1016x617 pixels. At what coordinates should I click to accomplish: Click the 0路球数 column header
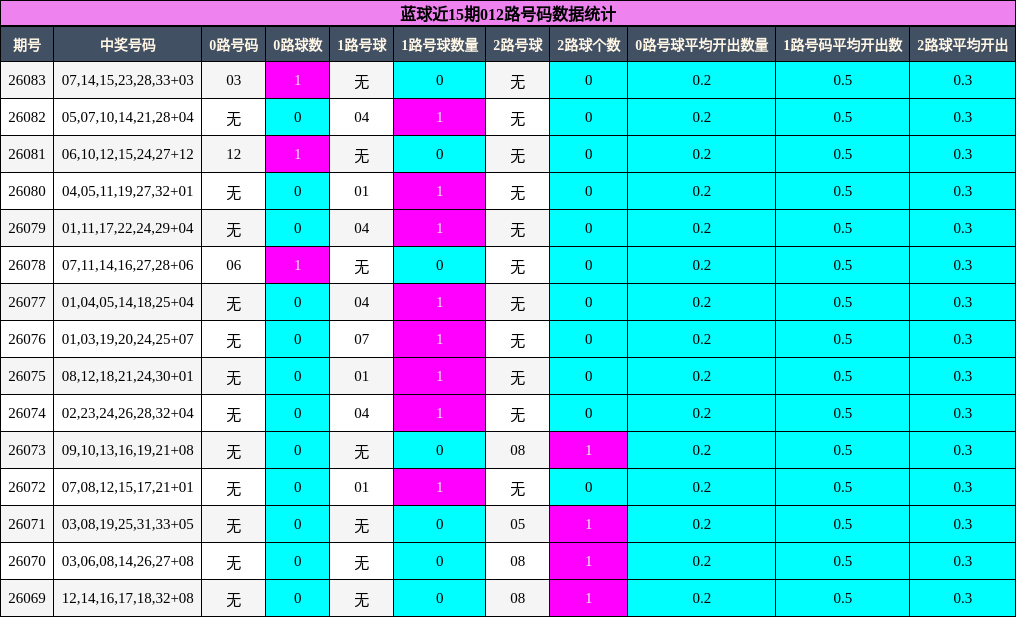click(x=297, y=45)
